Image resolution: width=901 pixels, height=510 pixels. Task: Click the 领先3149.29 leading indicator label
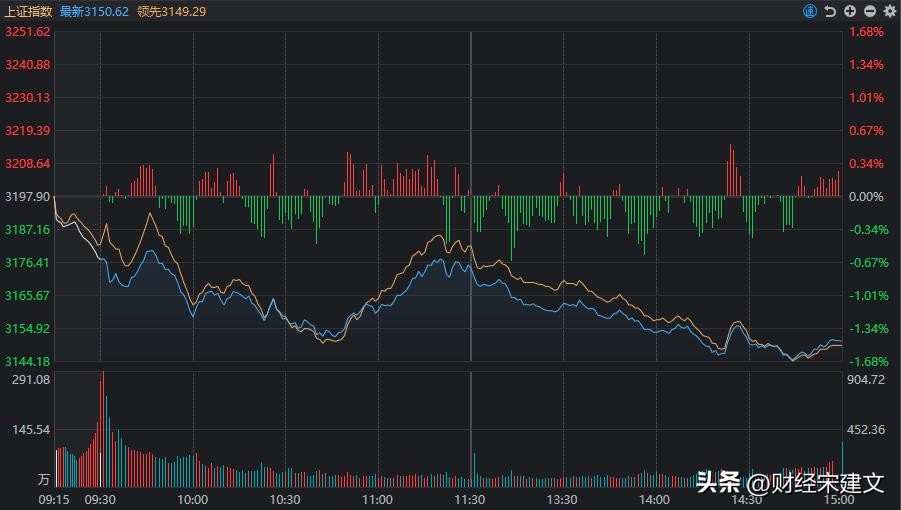pos(171,11)
